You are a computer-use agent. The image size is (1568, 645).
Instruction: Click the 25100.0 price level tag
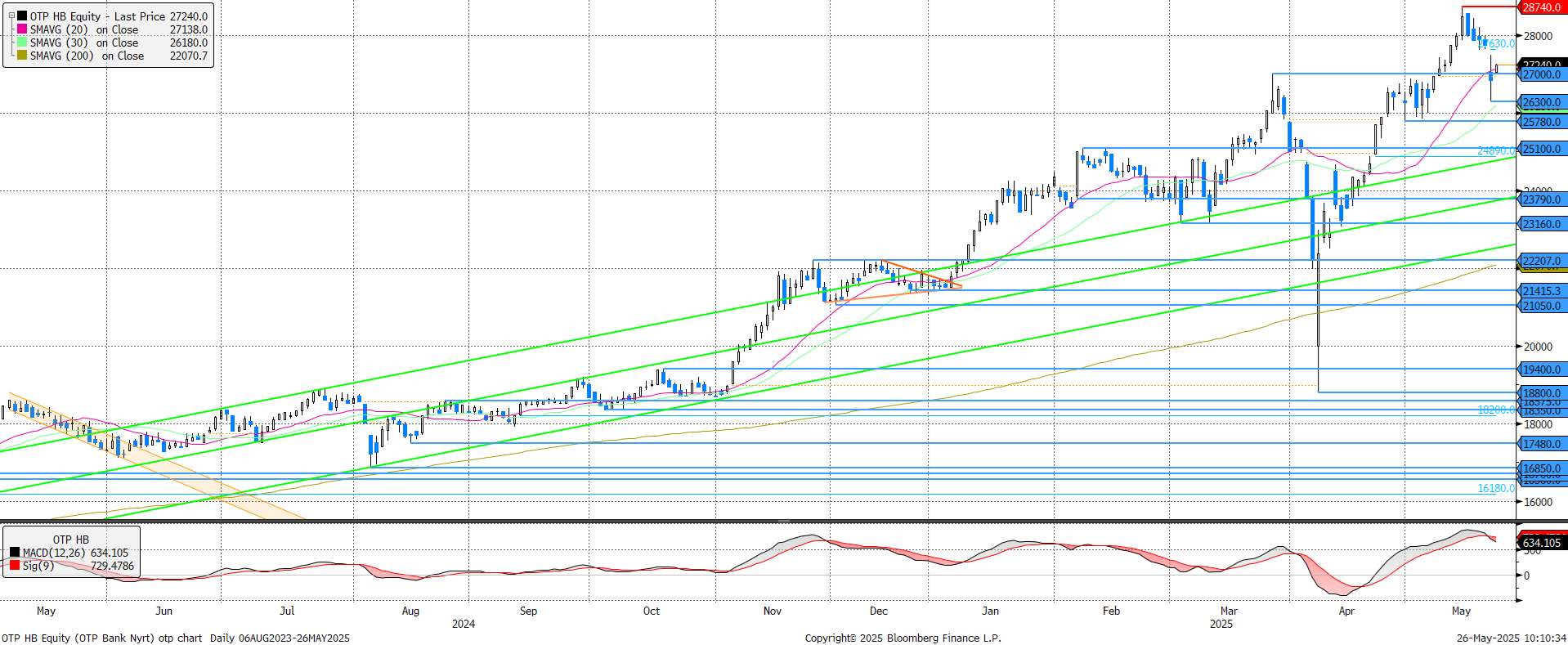1542,149
